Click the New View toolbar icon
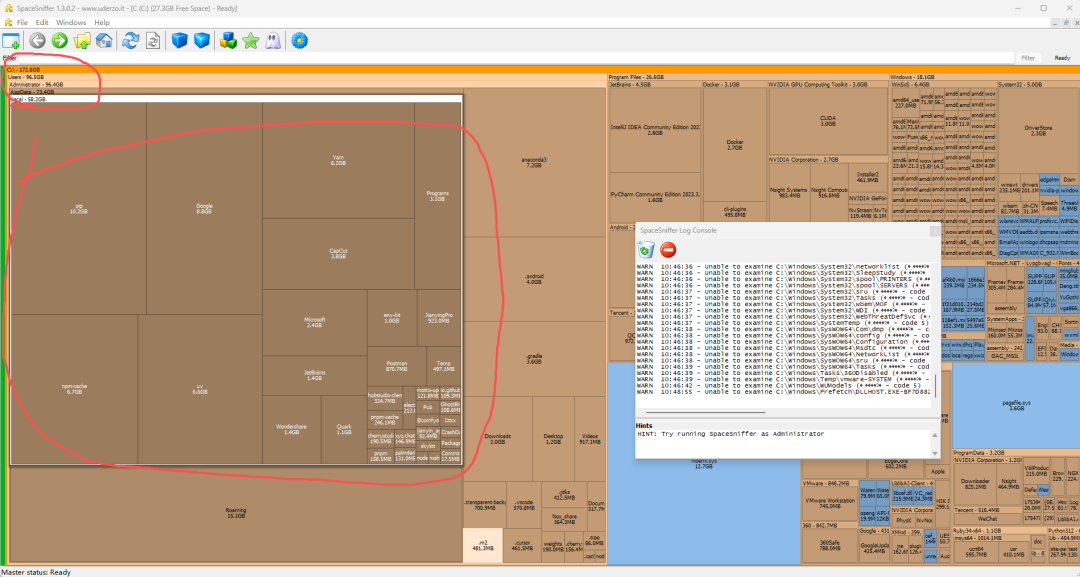 (11, 41)
